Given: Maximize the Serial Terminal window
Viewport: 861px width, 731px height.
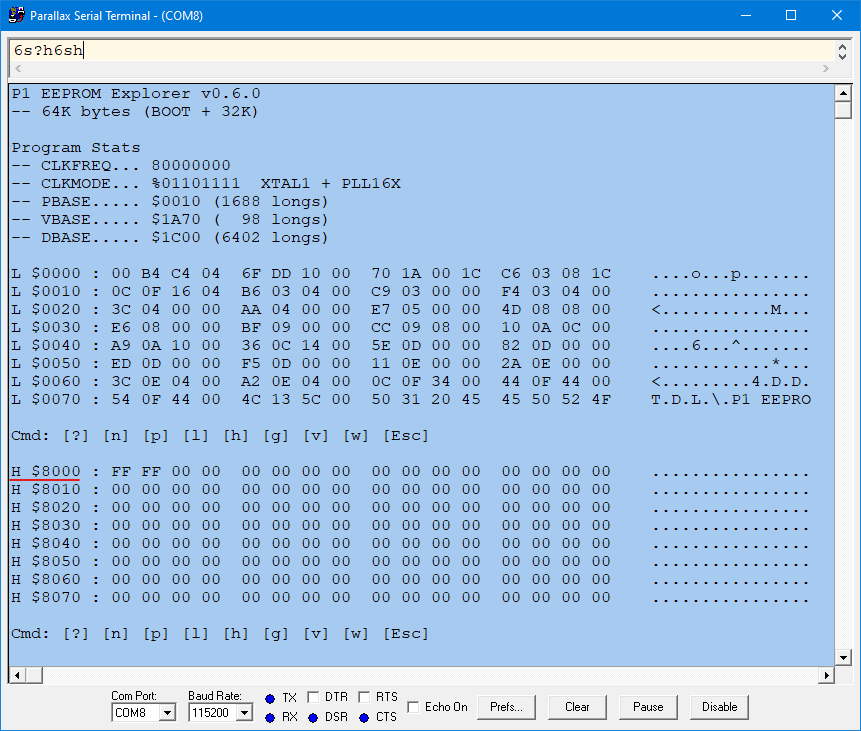Looking at the screenshot, I should (x=791, y=15).
